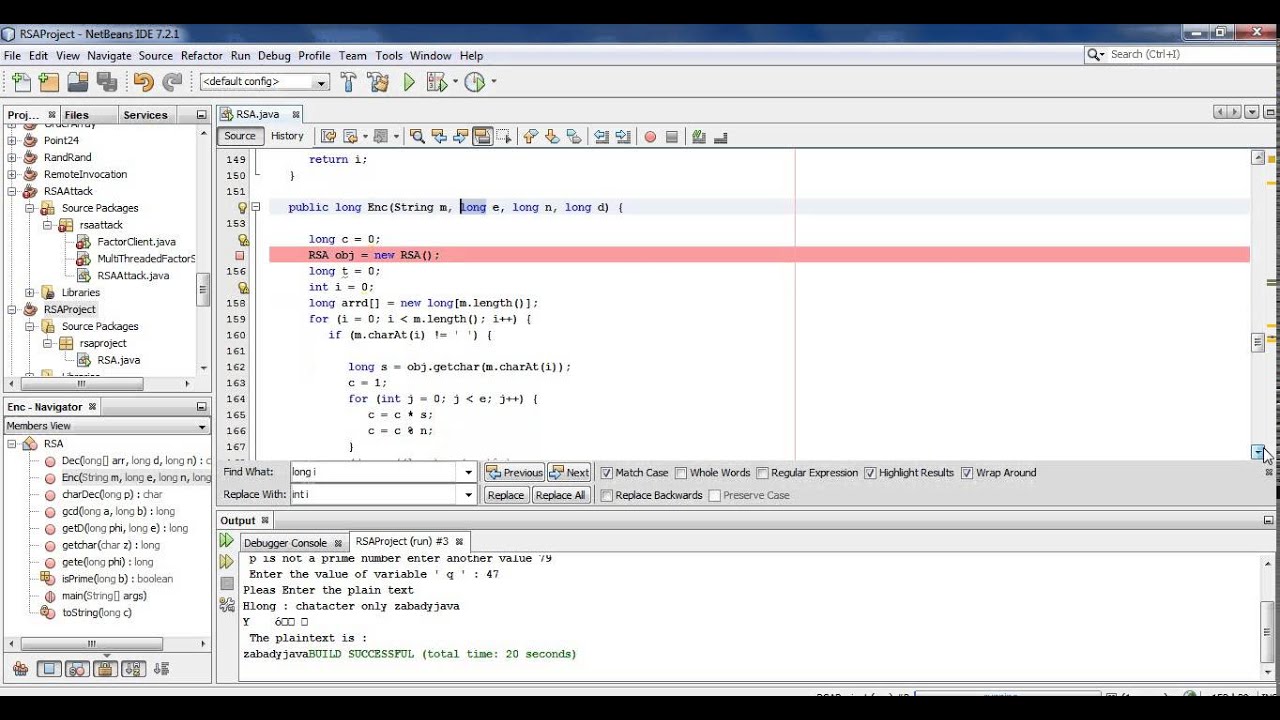The height and width of the screenshot is (720, 1280).
Task: Enable the Regular Expression checkbox
Action: (x=762, y=473)
